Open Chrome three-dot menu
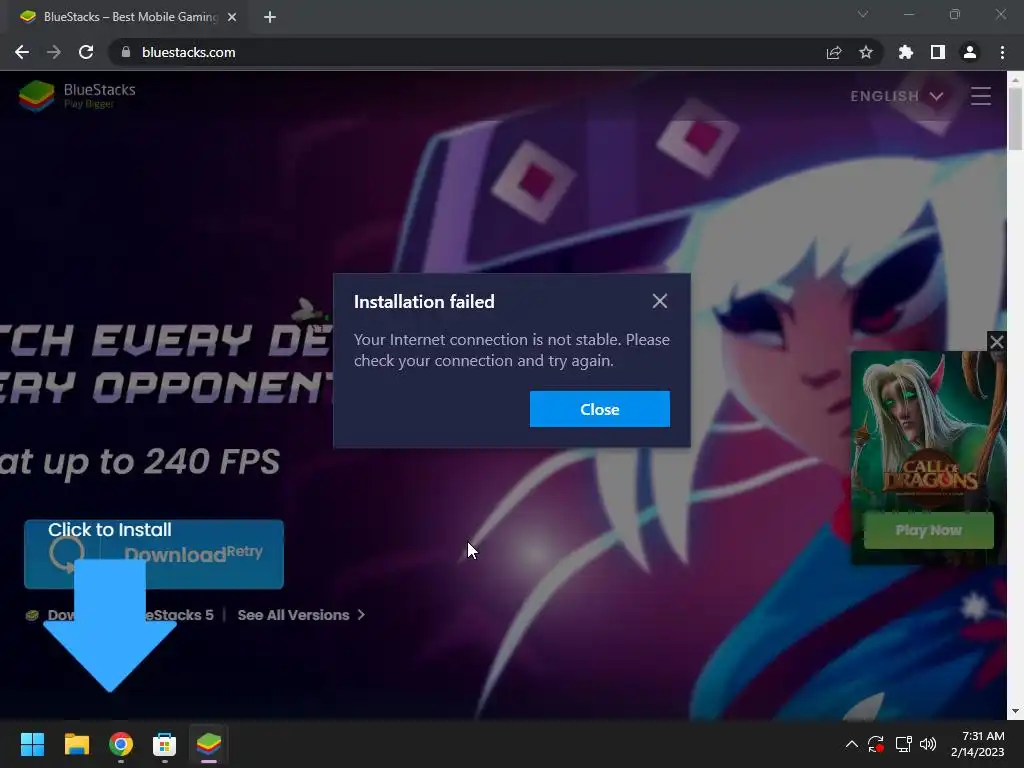The image size is (1024, 768). 1002,52
